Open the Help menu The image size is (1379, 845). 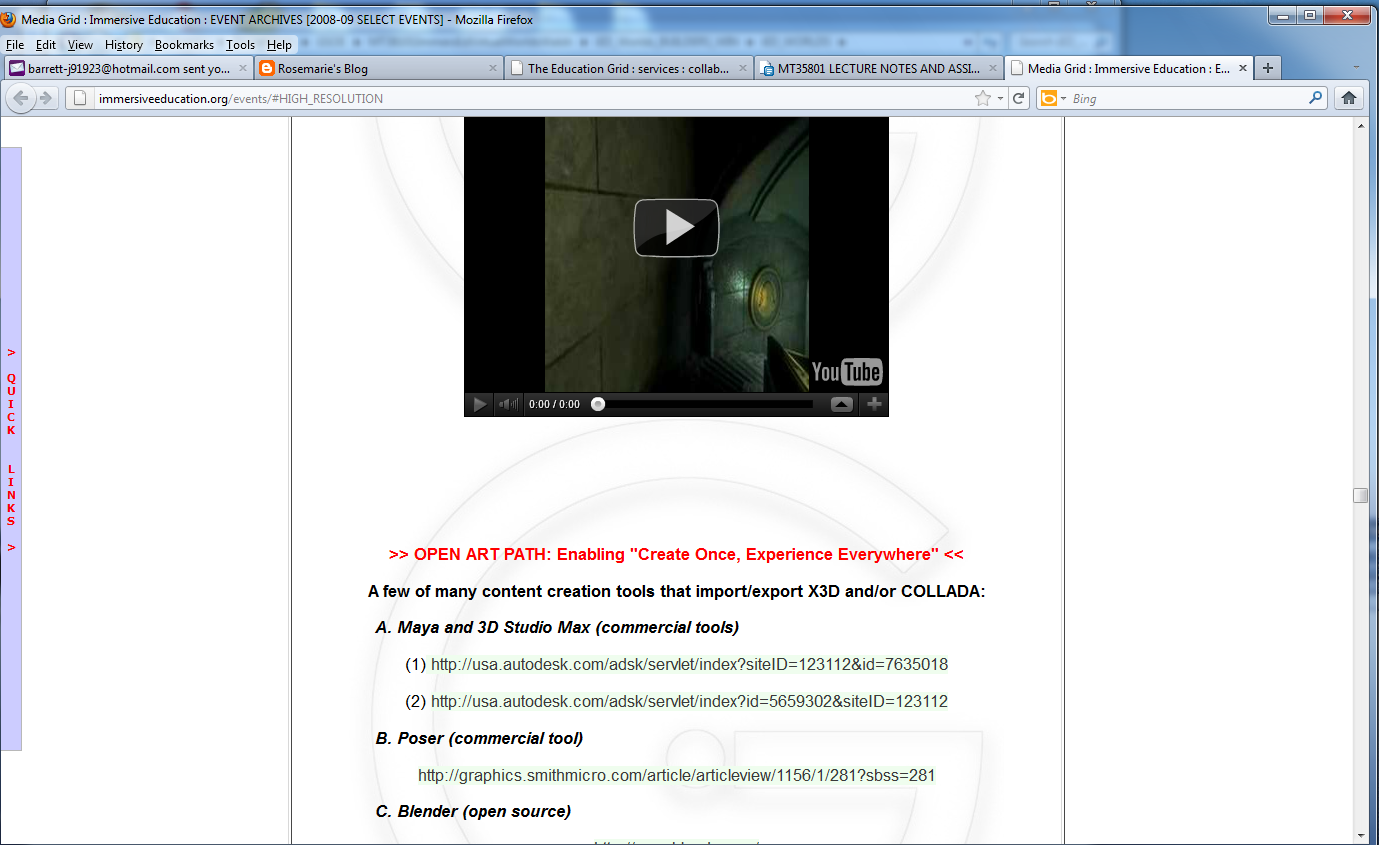(279, 45)
